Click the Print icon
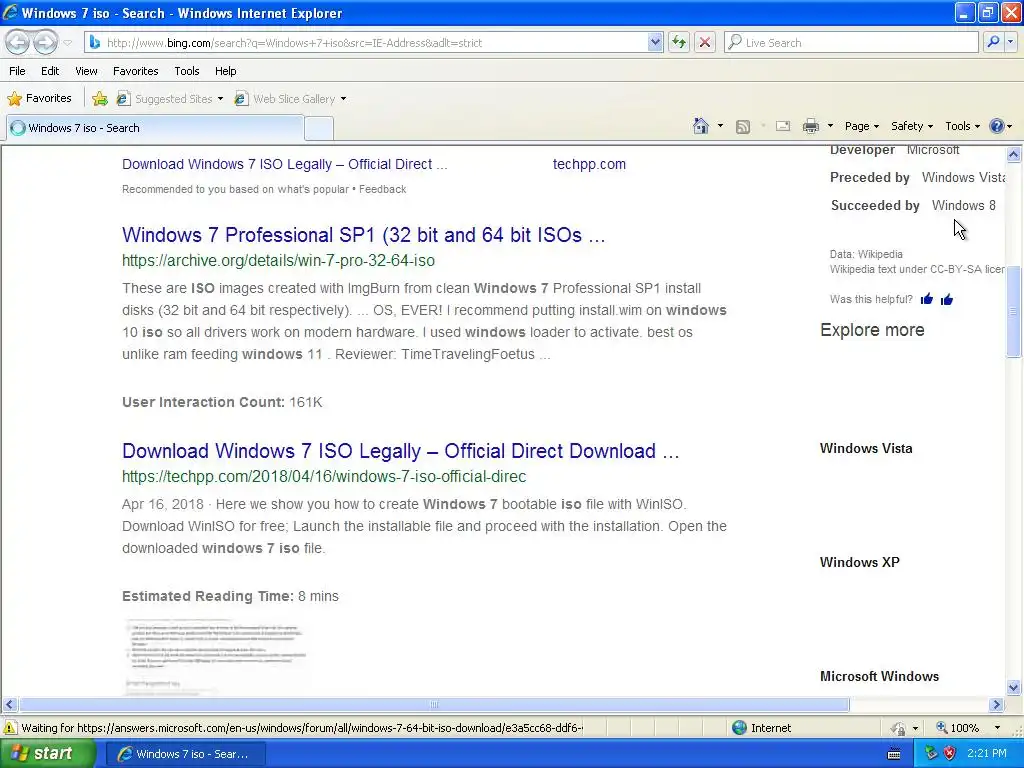Screen dimensions: 1024x768 pos(810,126)
